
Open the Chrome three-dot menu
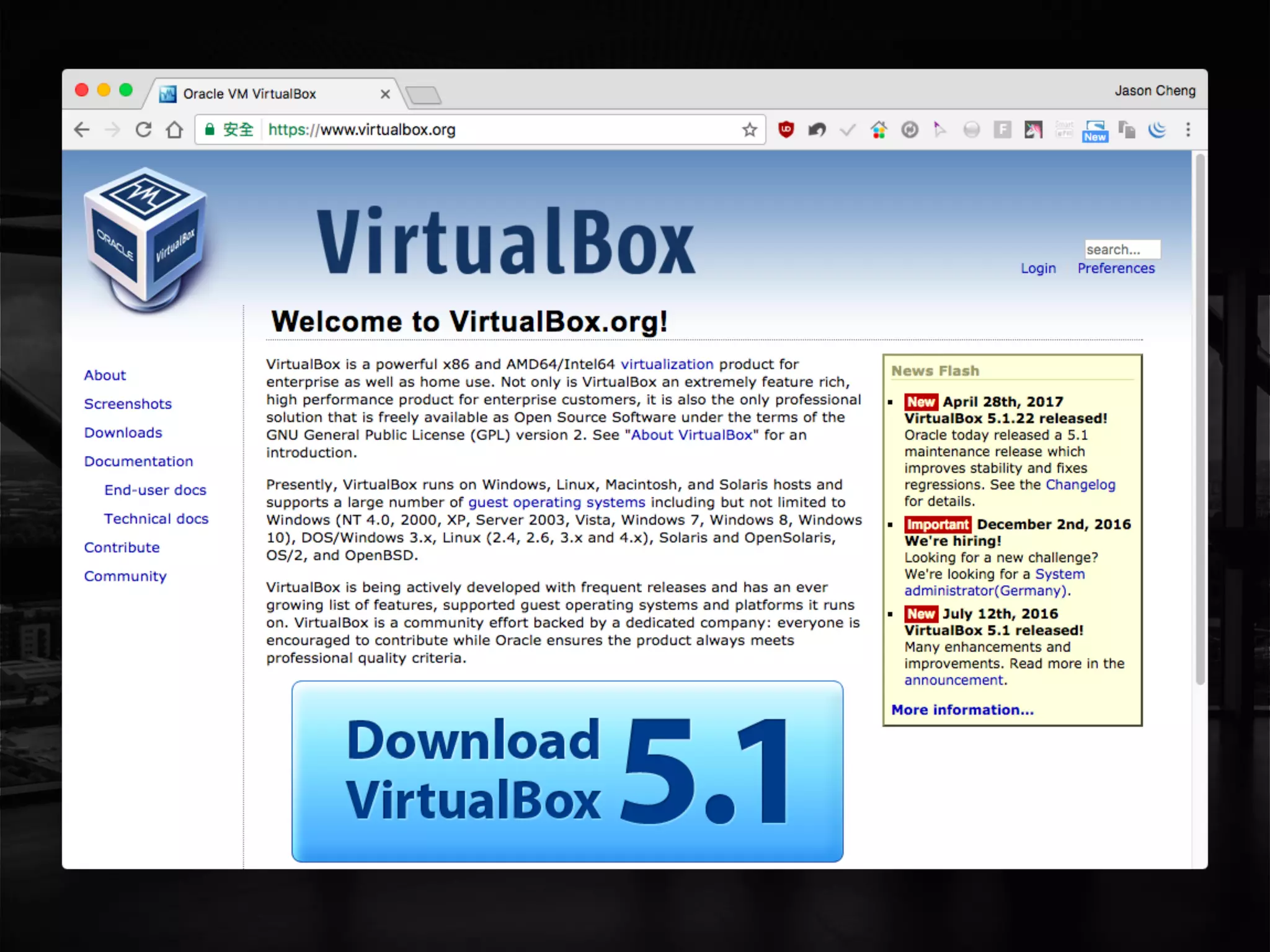coord(1188,130)
